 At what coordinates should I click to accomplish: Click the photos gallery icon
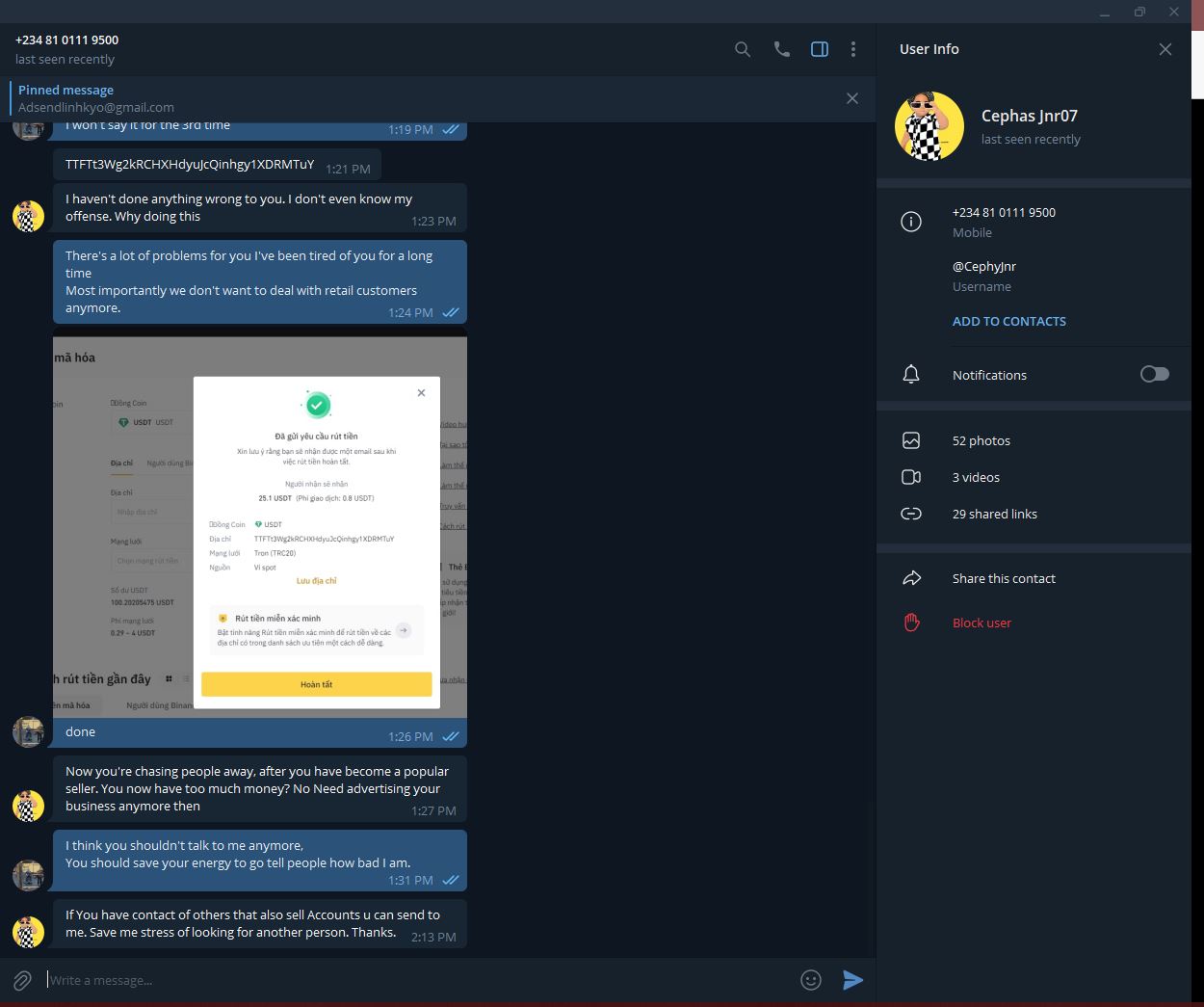pyautogui.click(x=911, y=440)
